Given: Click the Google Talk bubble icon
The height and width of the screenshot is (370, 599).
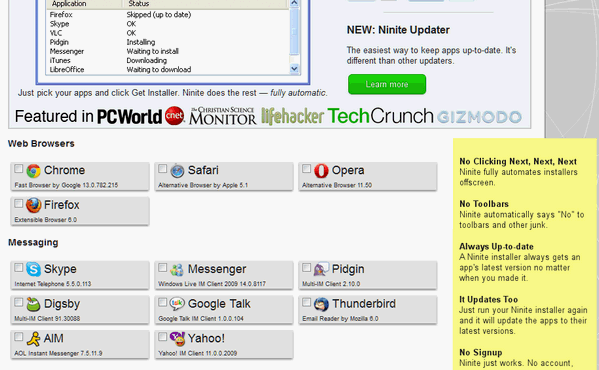Looking at the screenshot, I should (177, 304).
